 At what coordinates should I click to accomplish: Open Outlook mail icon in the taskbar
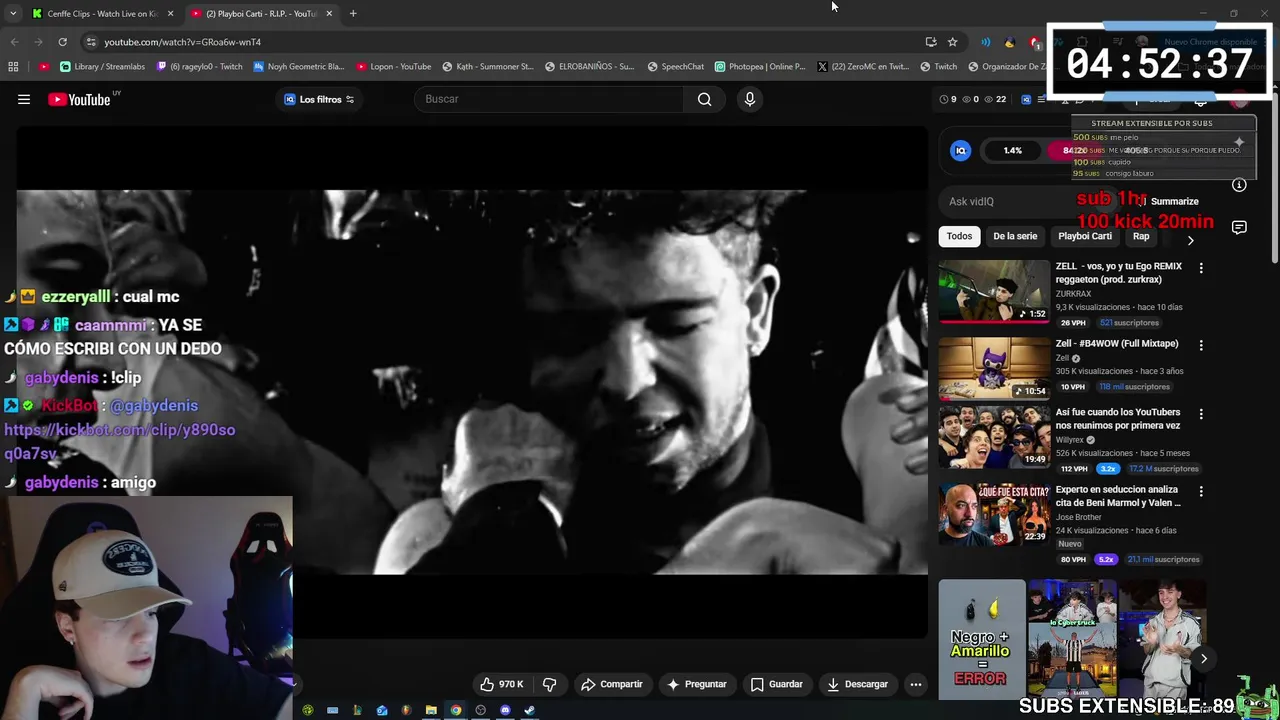[x=382, y=710]
